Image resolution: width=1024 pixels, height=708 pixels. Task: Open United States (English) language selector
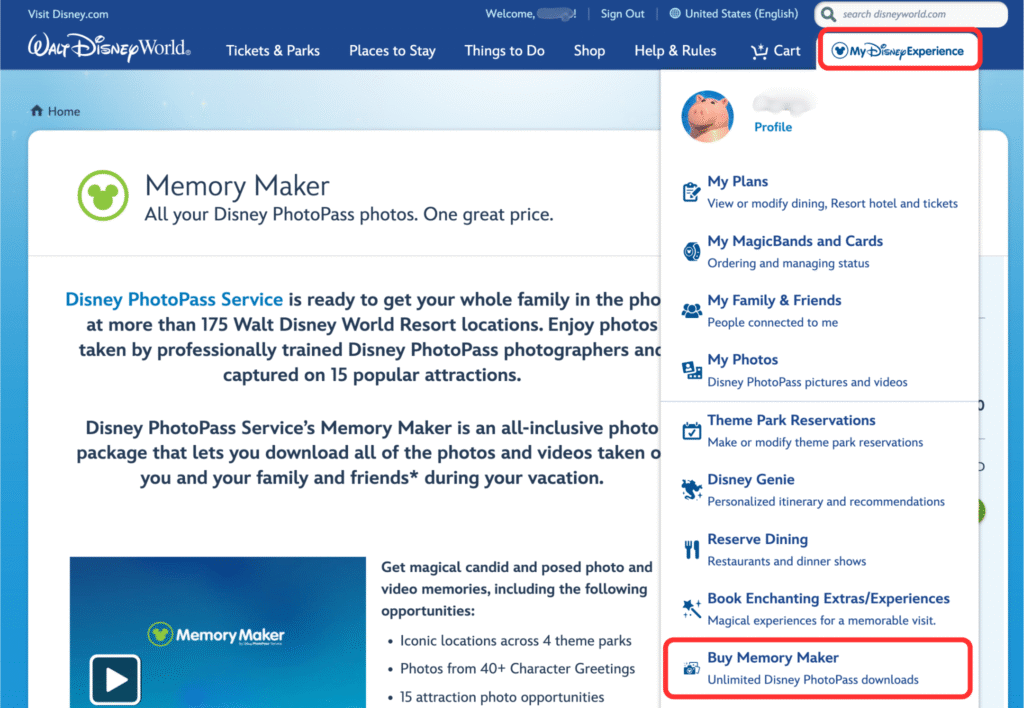click(x=734, y=14)
